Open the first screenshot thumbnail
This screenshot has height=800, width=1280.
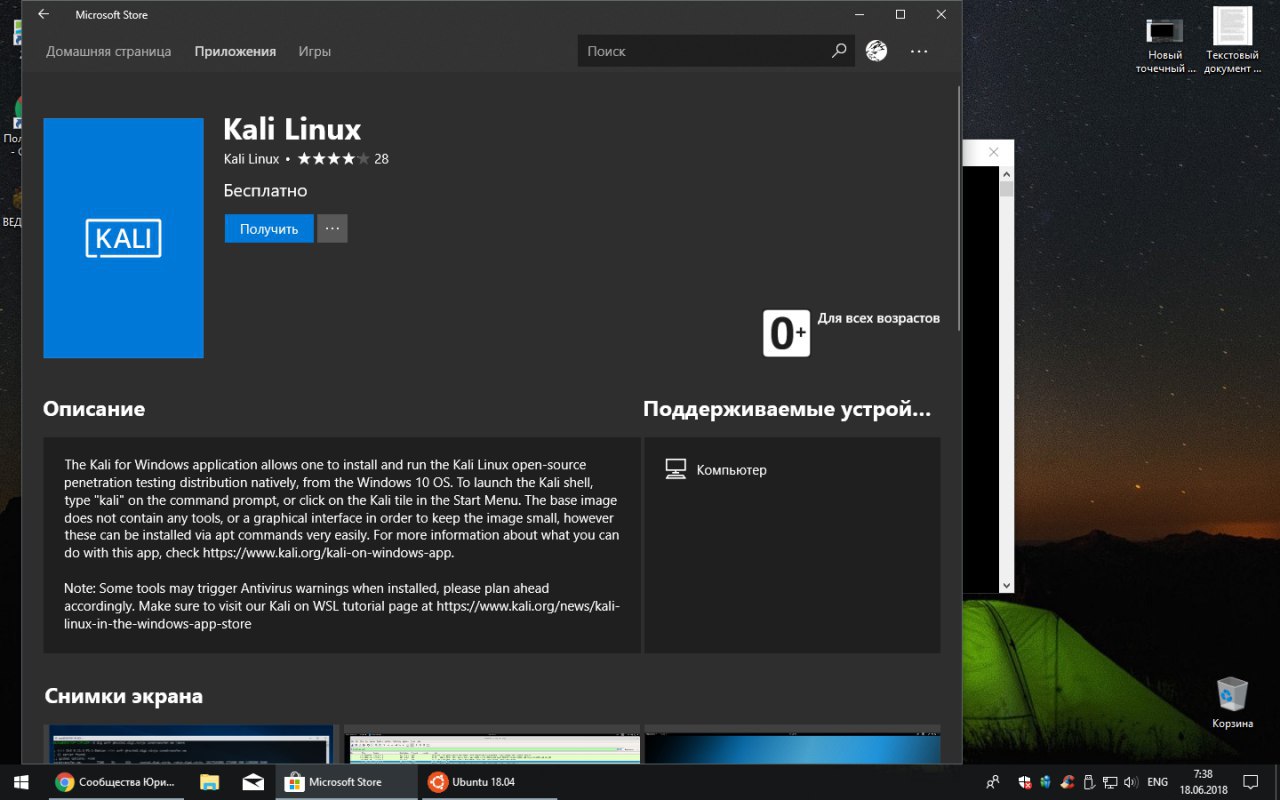pyautogui.click(x=191, y=744)
